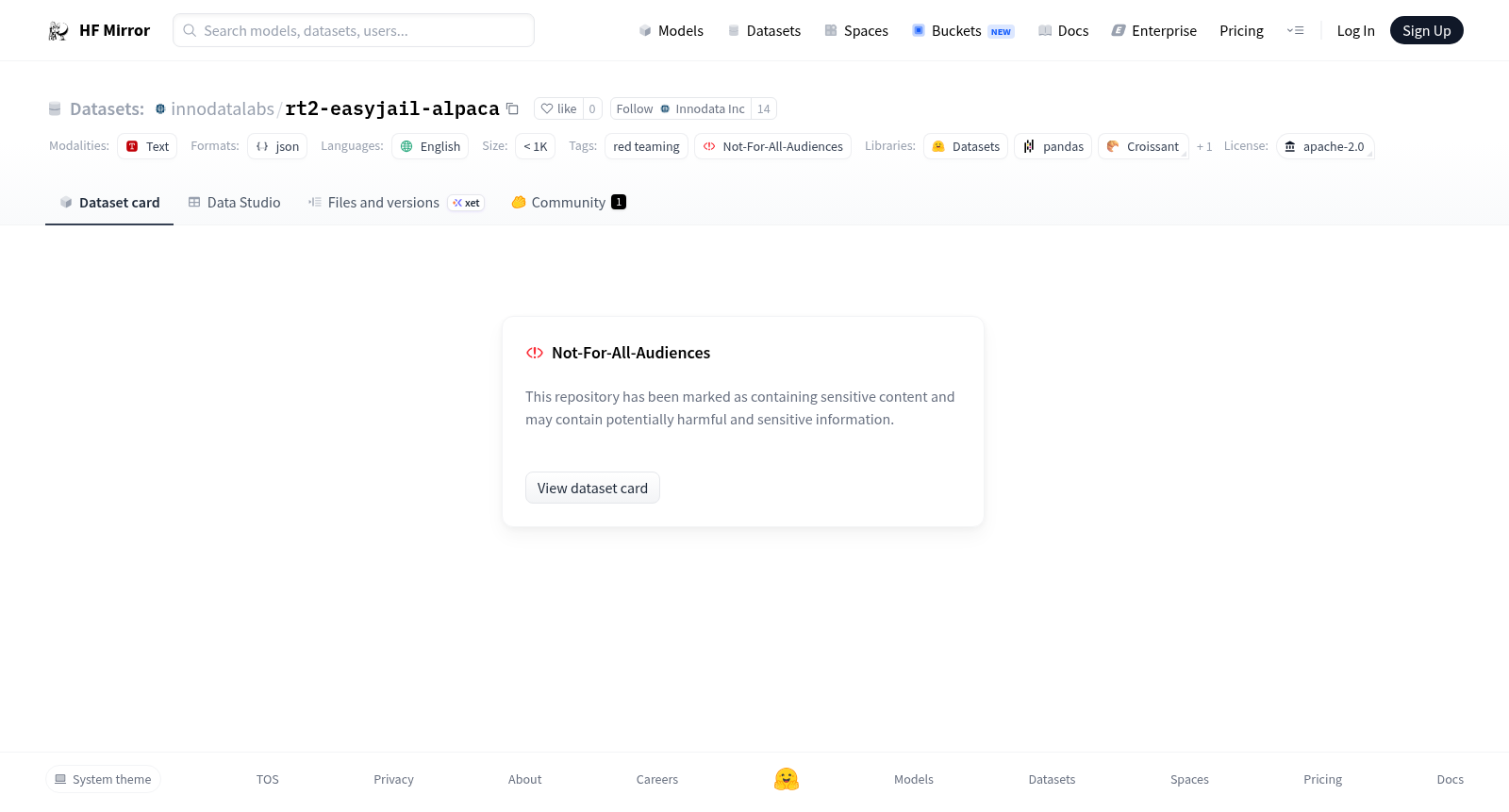
Task: Open Datasets footer link
Action: click(x=1052, y=779)
